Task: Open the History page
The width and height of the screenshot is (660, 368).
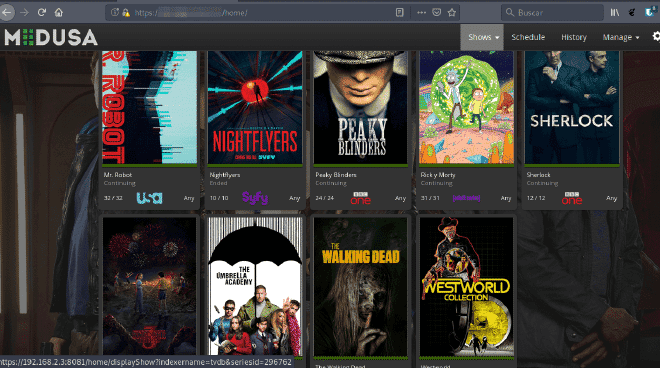Action: (x=574, y=37)
